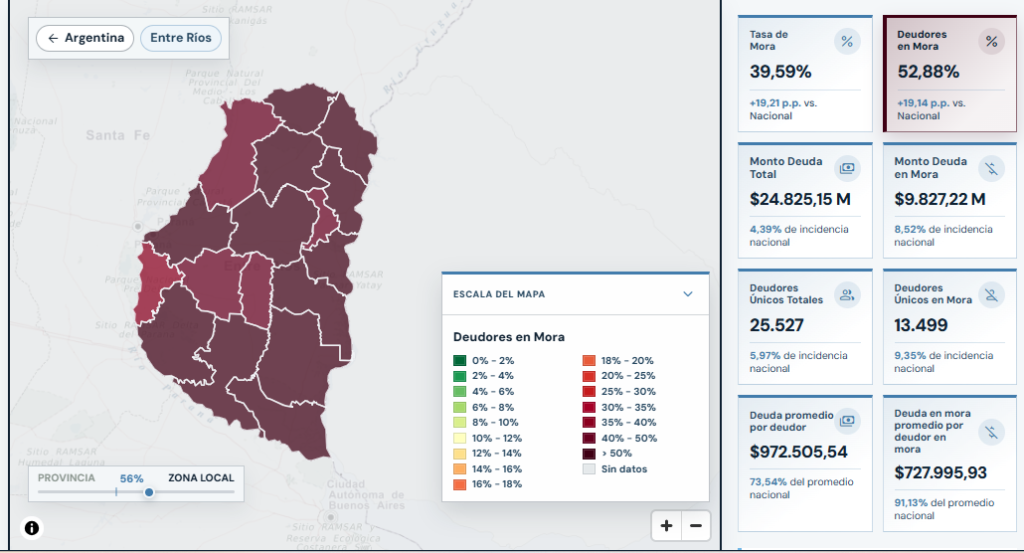Image resolution: width=1024 pixels, height=553 pixels.
Task: Select the Deudores en Mora 52,88% card
Action: (950, 74)
